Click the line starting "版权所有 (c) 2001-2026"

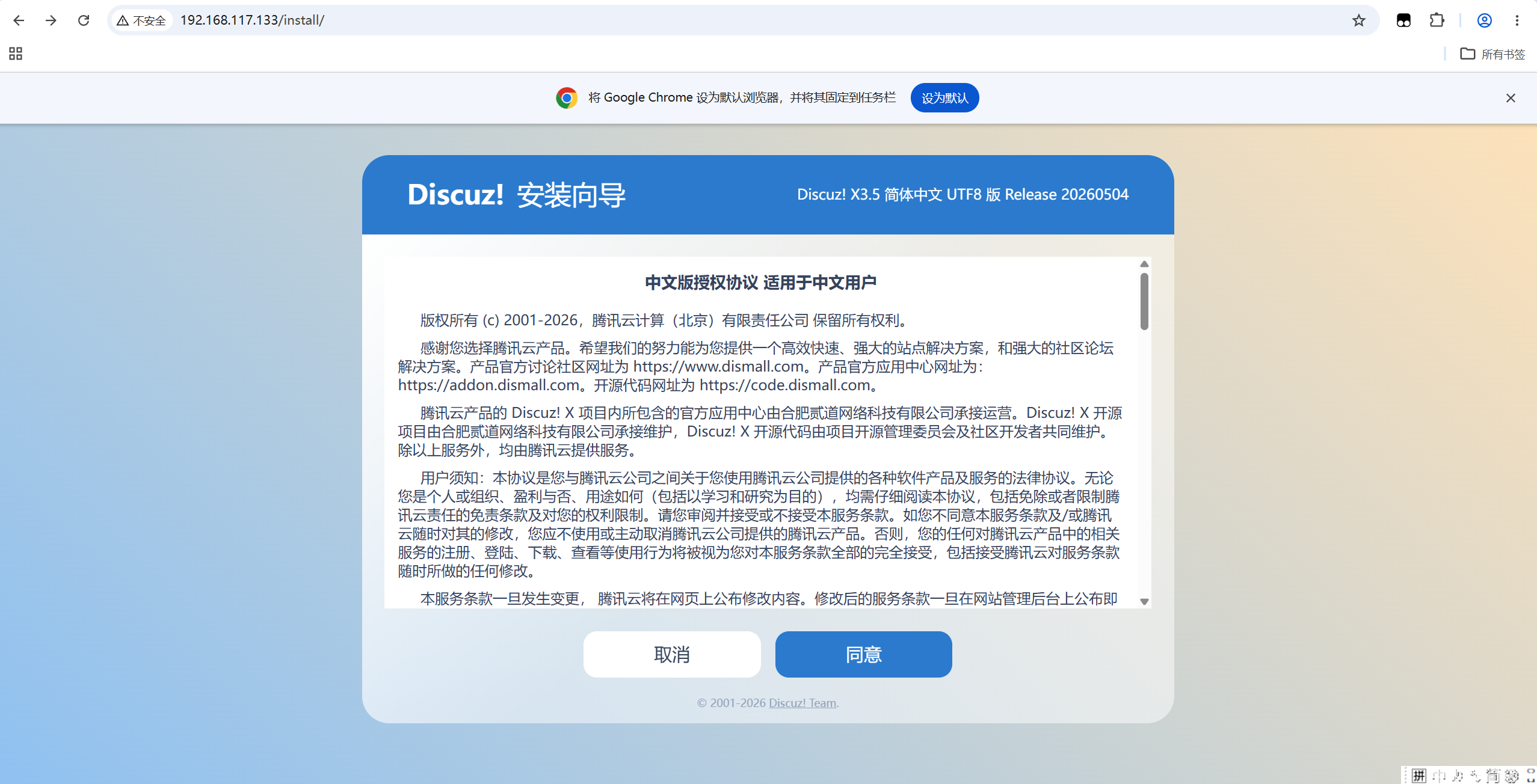[664, 320]
